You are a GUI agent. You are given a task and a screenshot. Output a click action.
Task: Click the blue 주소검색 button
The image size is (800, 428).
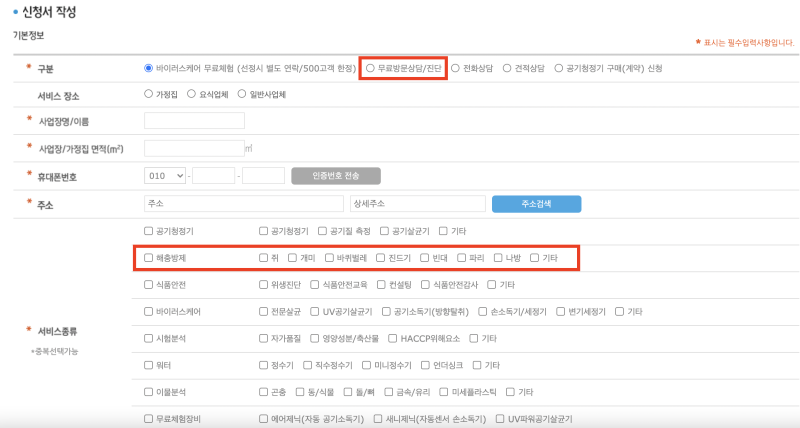(536, 204)
